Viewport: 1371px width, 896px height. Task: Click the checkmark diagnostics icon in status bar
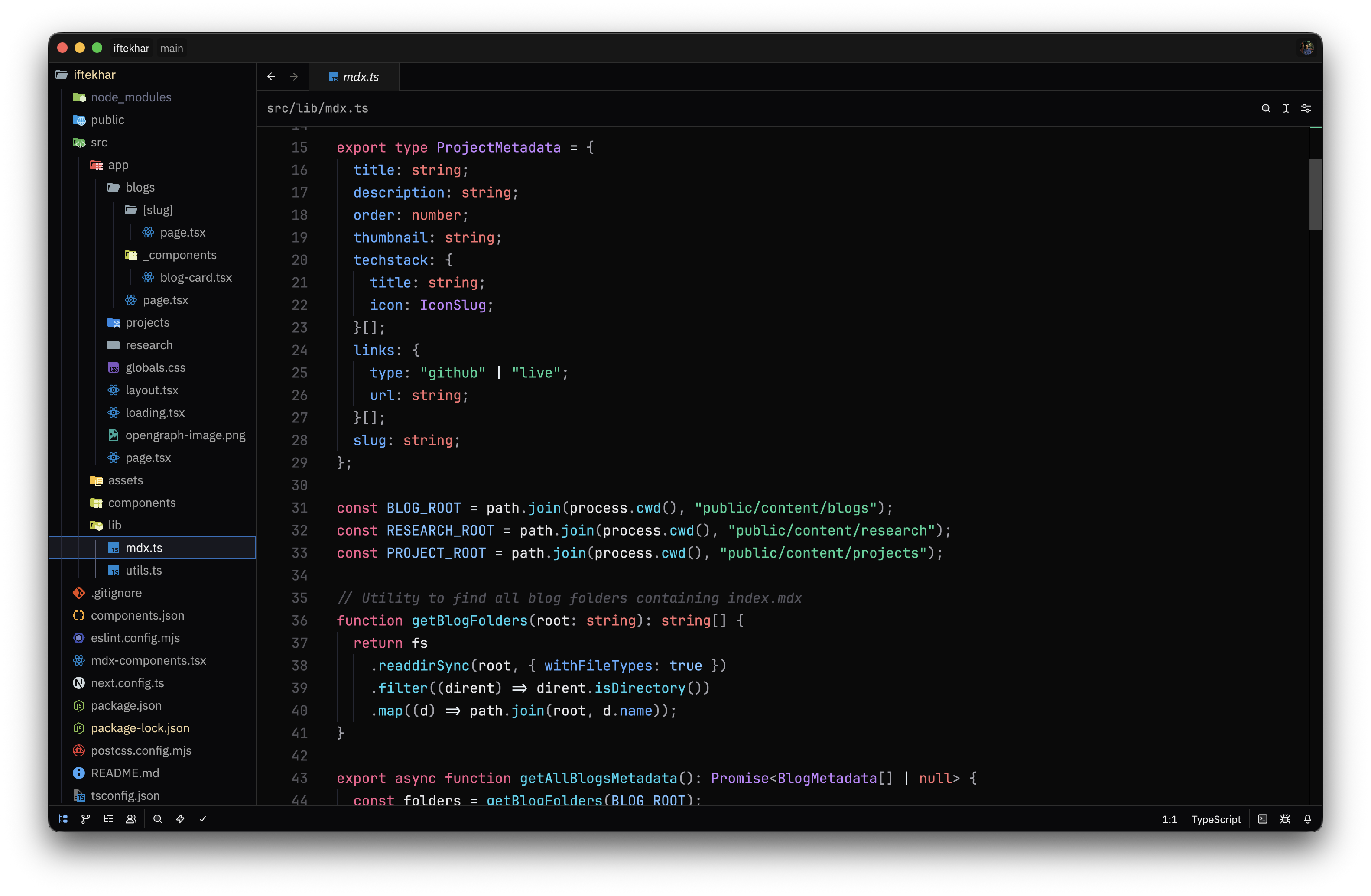[x=203, y=819]
